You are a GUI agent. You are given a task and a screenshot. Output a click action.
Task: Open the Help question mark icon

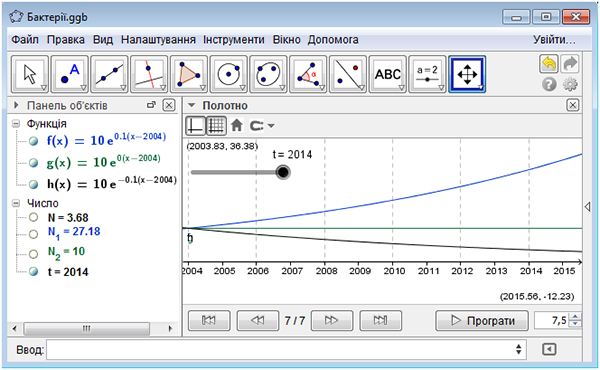(x=549, y=84)
